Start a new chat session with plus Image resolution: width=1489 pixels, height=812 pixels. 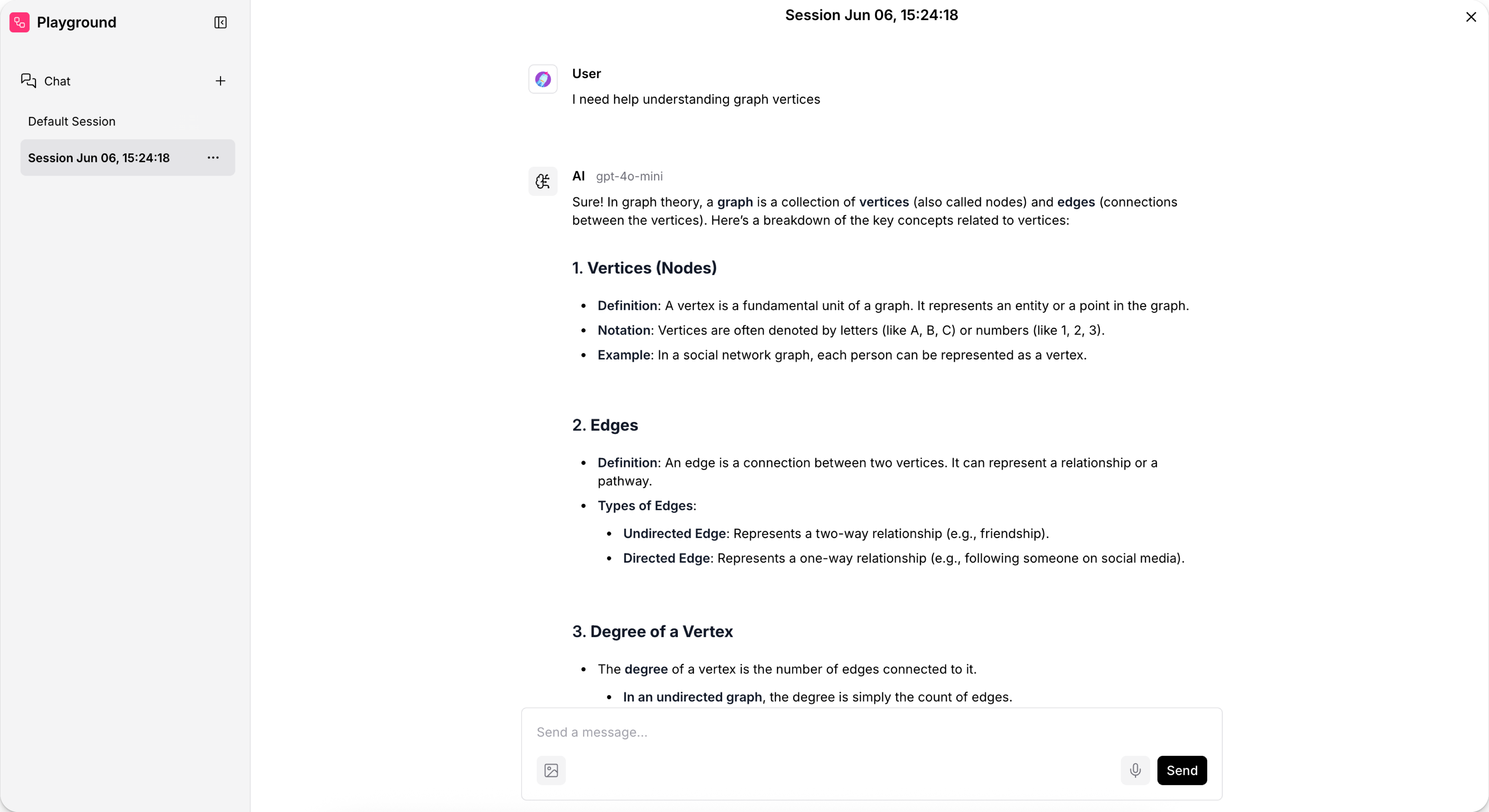tap(220, 81)
